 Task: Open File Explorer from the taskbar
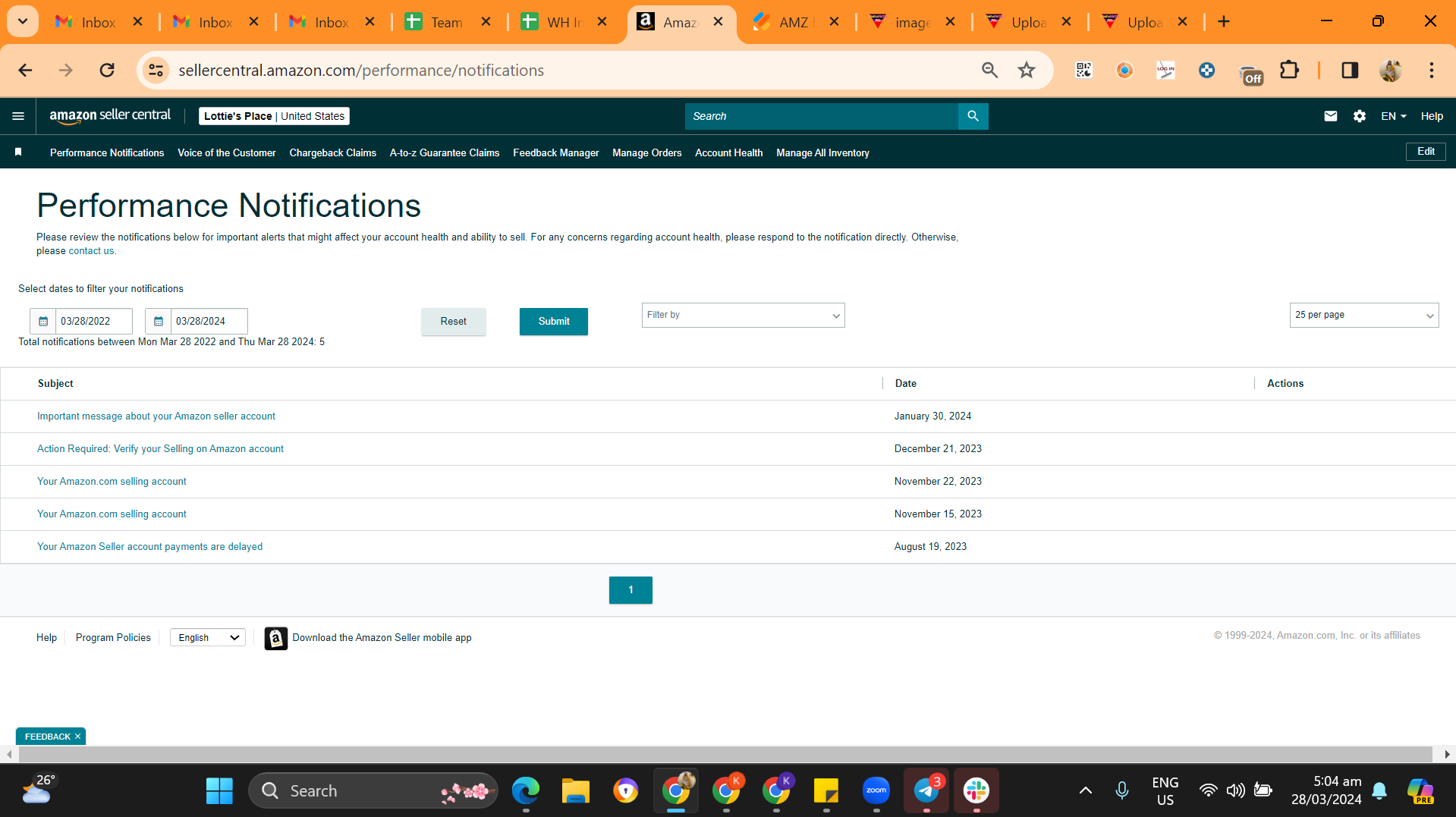(575, 791)
